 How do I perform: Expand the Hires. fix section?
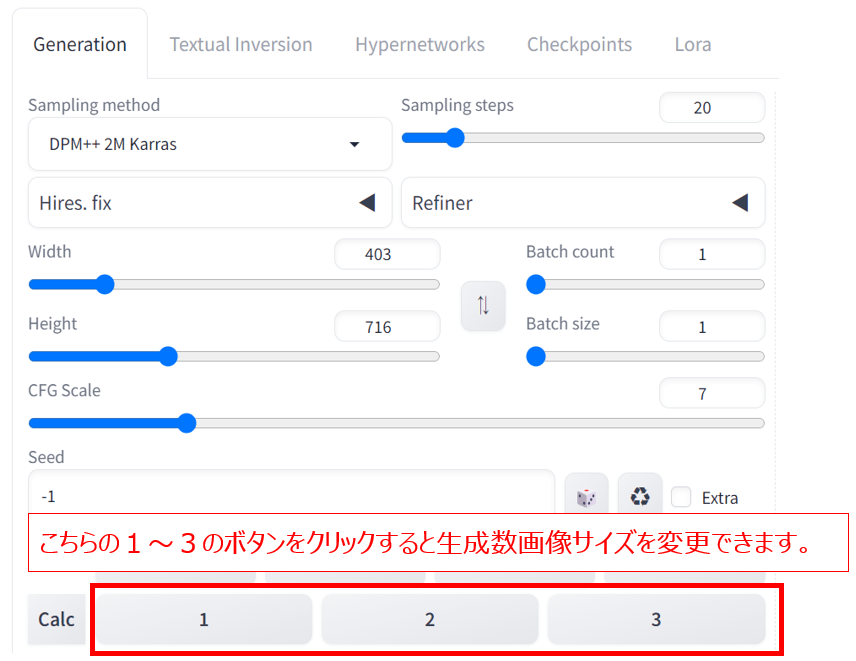coord(210,203)
